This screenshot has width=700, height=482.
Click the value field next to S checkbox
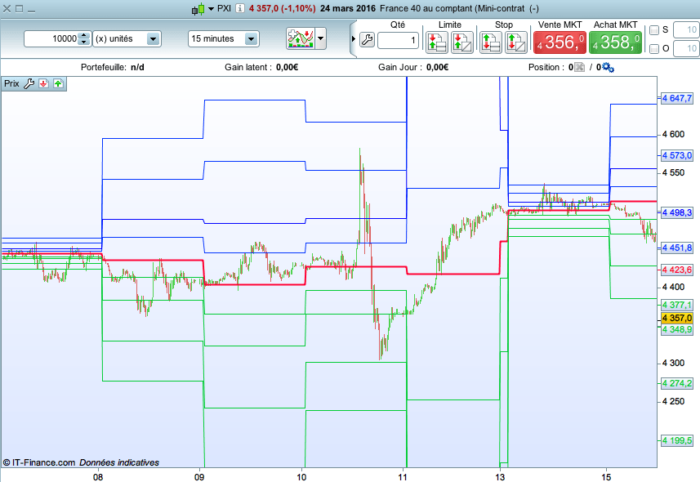pyautogui.click(x=686, y=30)
